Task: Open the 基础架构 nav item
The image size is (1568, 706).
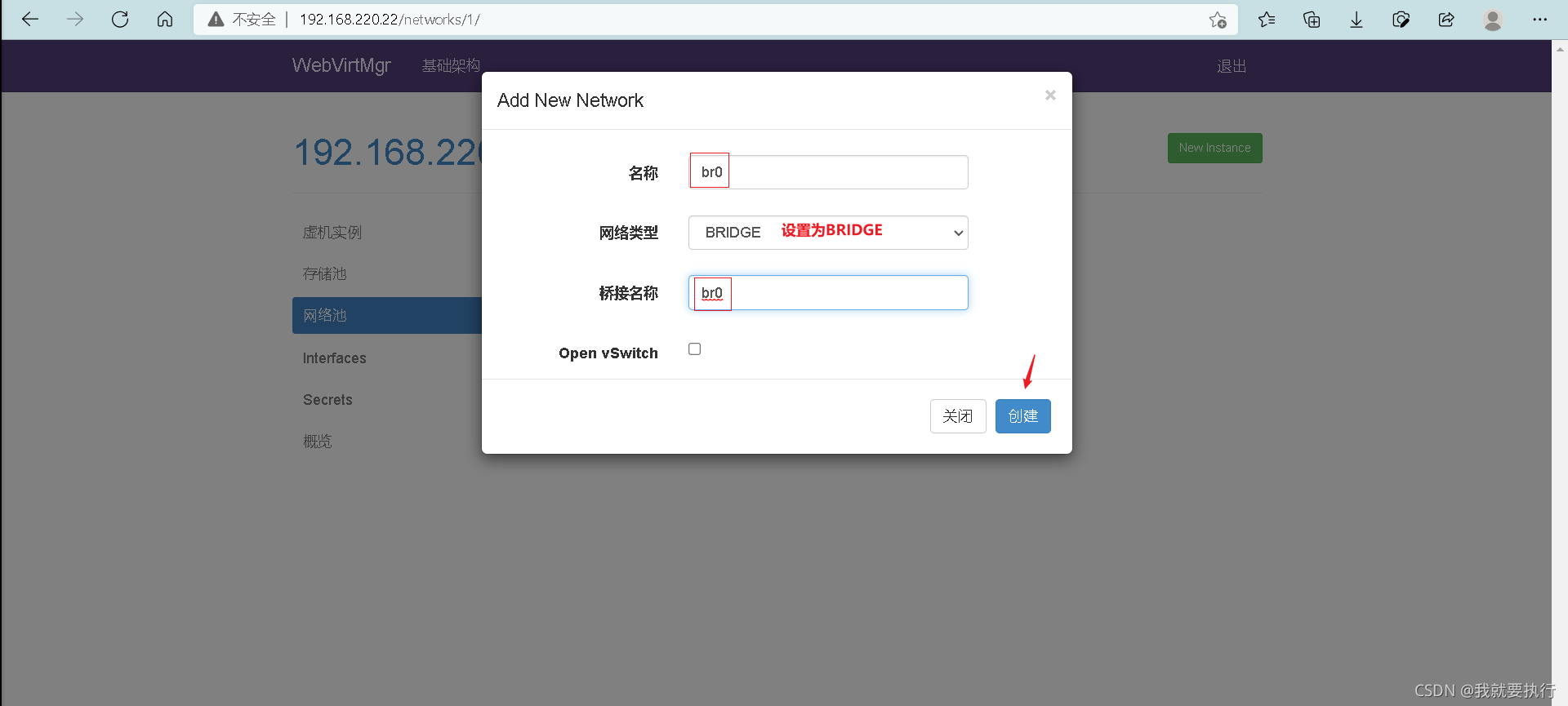Action: tap(451, 65)
